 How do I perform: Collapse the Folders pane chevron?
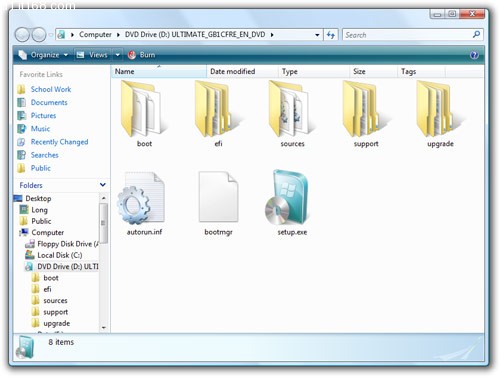pyautogui.click(x=103, y=185)
